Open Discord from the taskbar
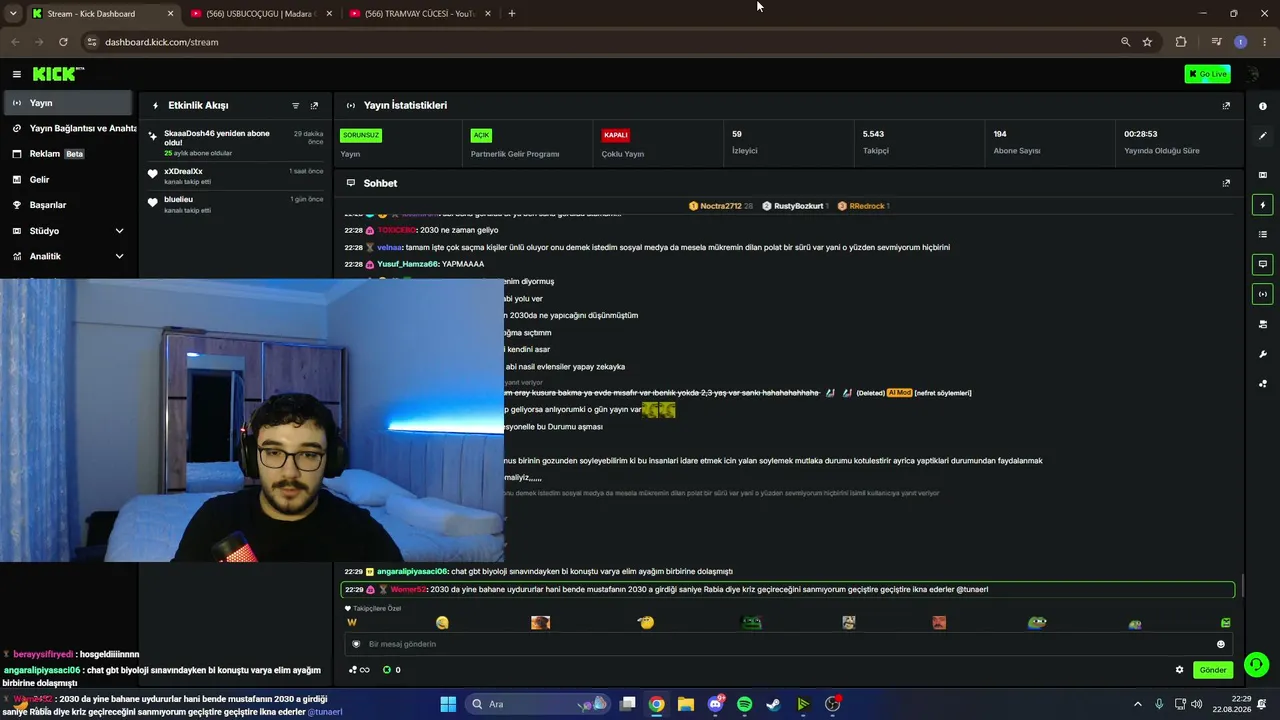The width and height of the screenshot is (1280, 720). tap(715, 704)
